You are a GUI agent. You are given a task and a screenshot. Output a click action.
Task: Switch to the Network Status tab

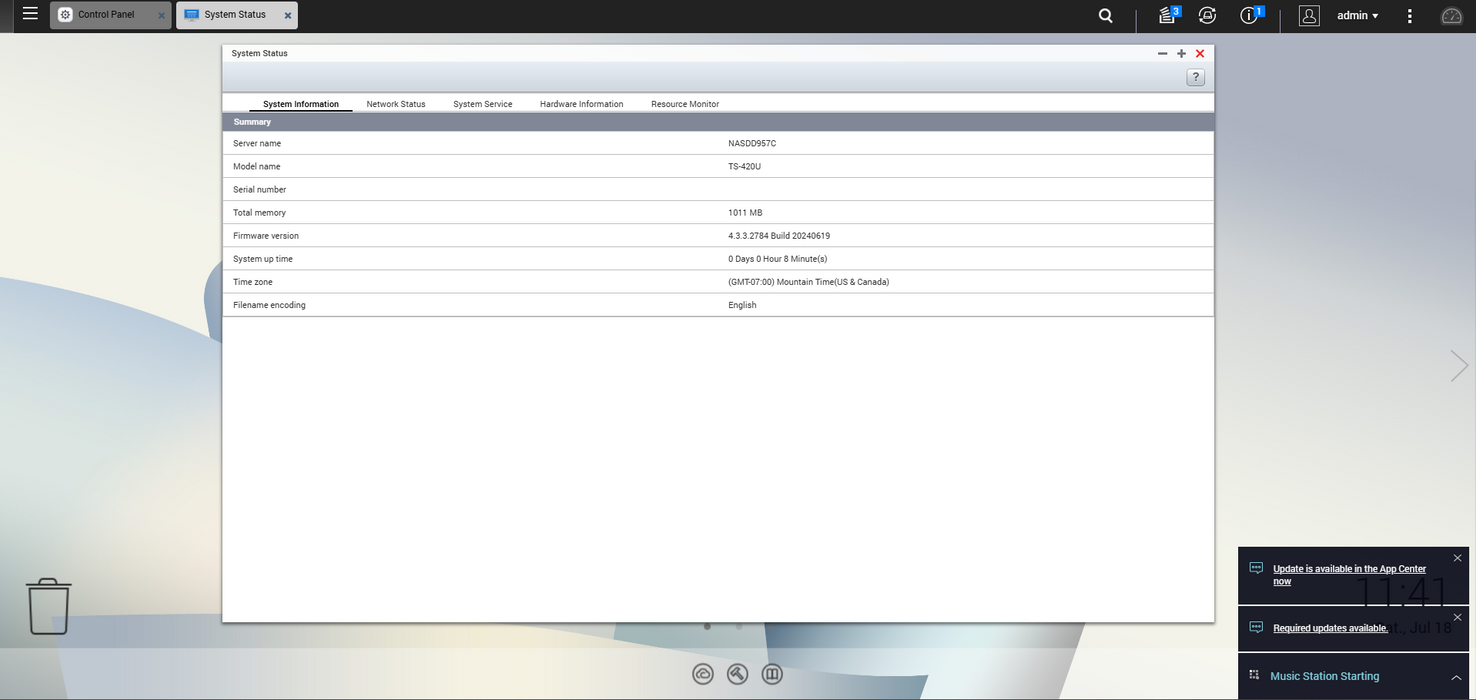396,104
